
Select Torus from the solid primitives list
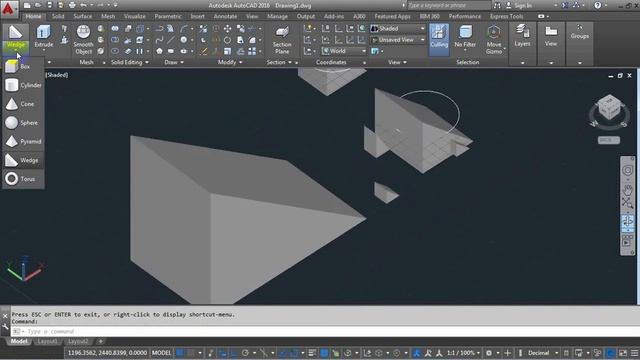point(23,179)
